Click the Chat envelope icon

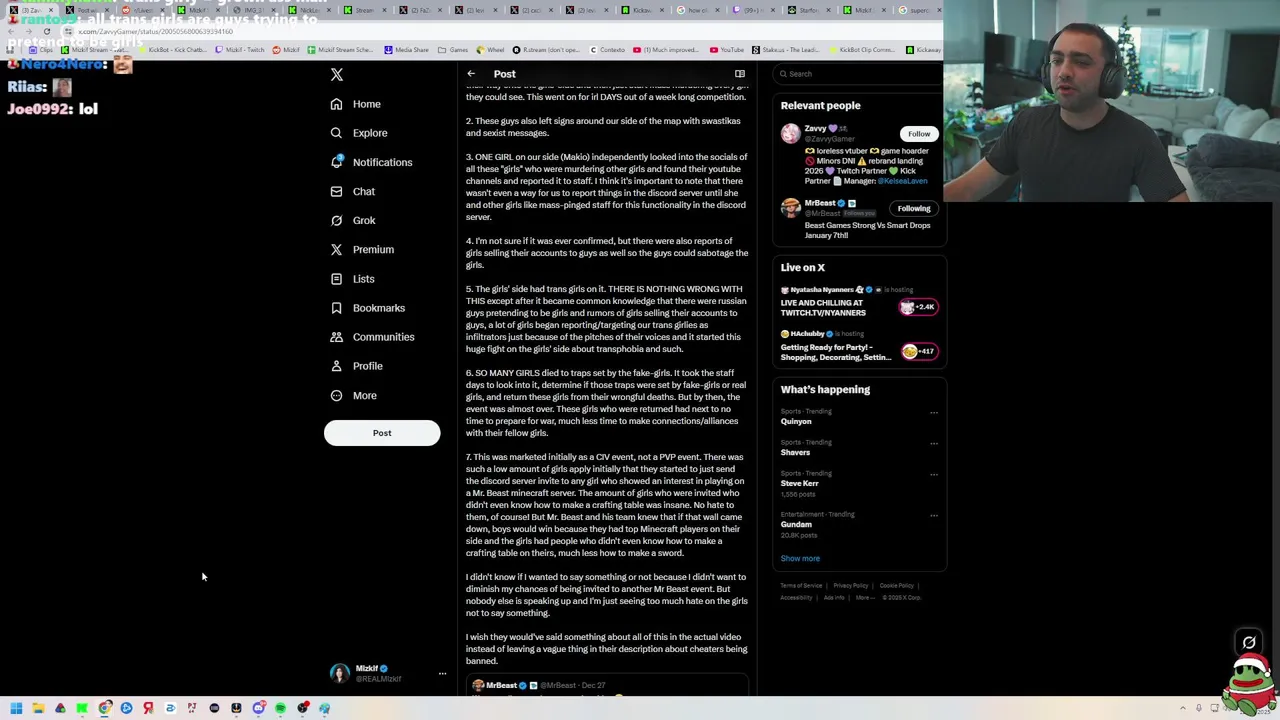[336, 191]
